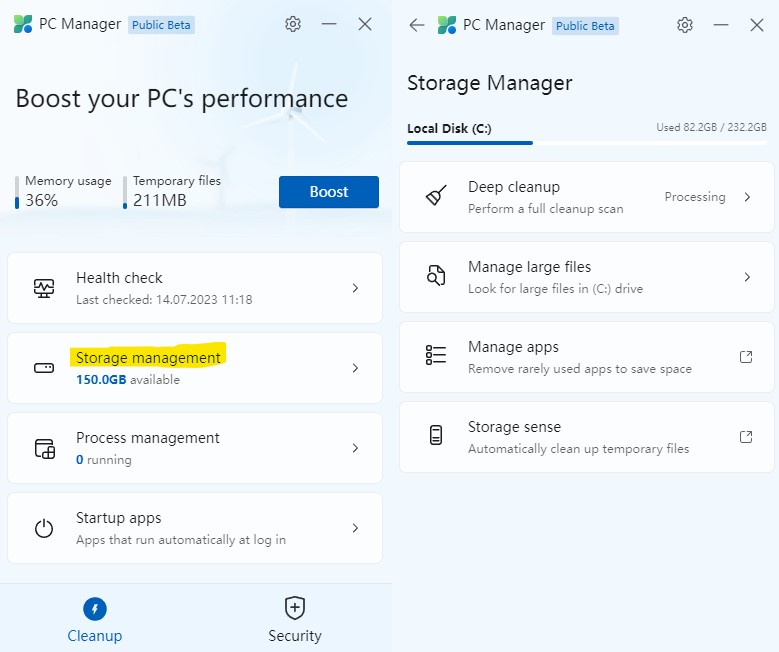779x652 pixels.
Task: Click the Storage Manager heading
Action: 490,83
